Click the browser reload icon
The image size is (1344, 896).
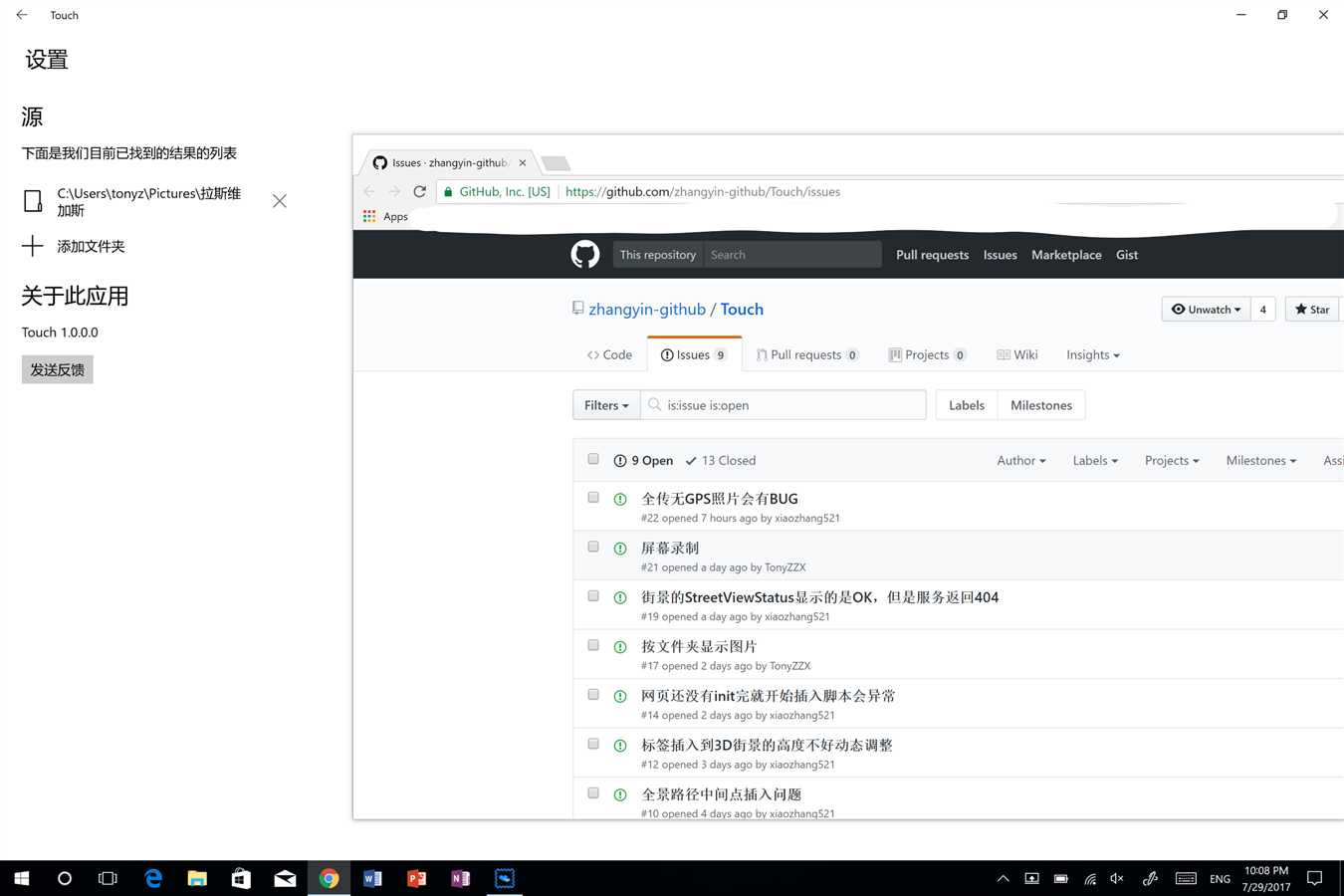[419, 191]
